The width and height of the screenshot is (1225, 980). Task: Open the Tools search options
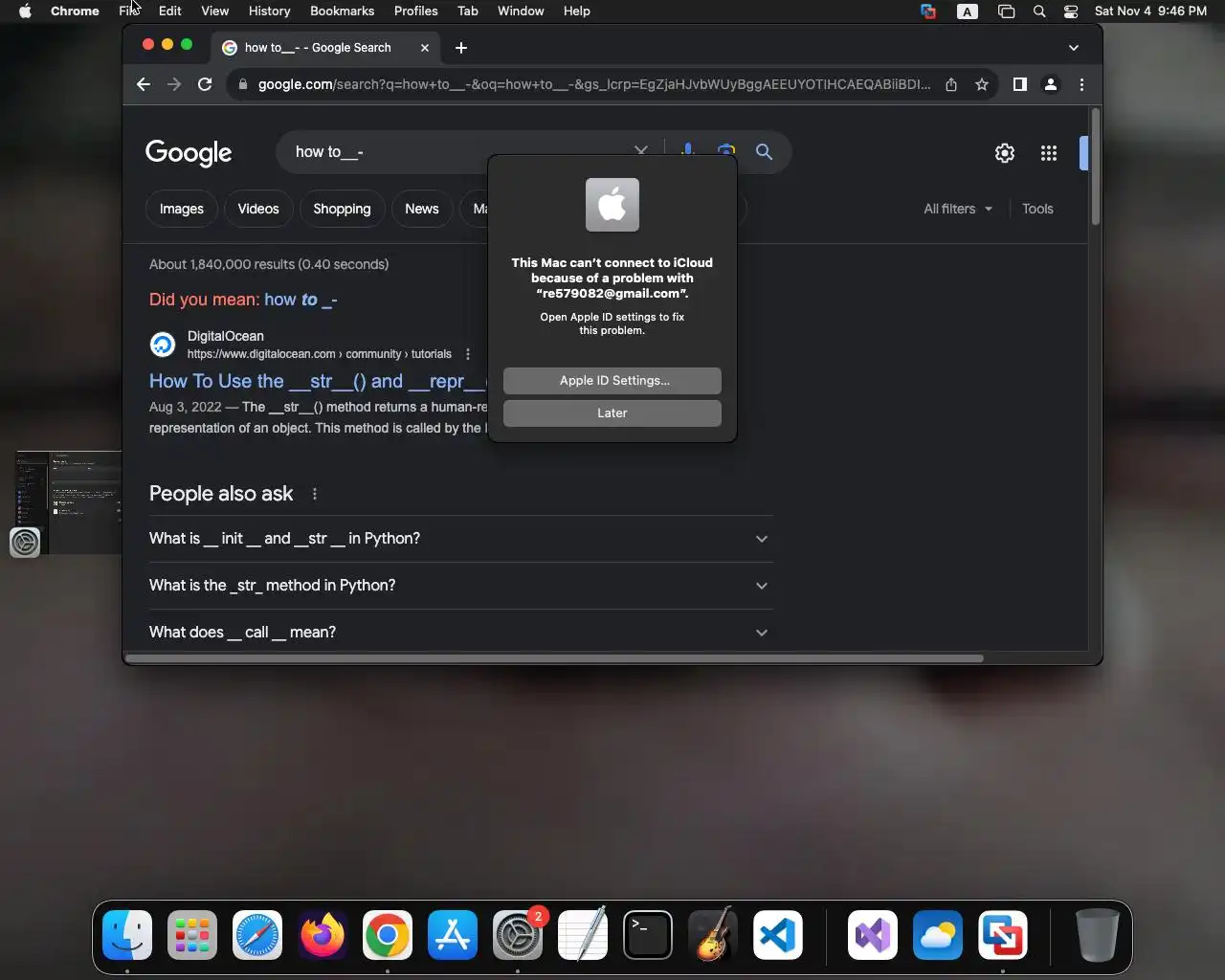tap(1037, 209)
